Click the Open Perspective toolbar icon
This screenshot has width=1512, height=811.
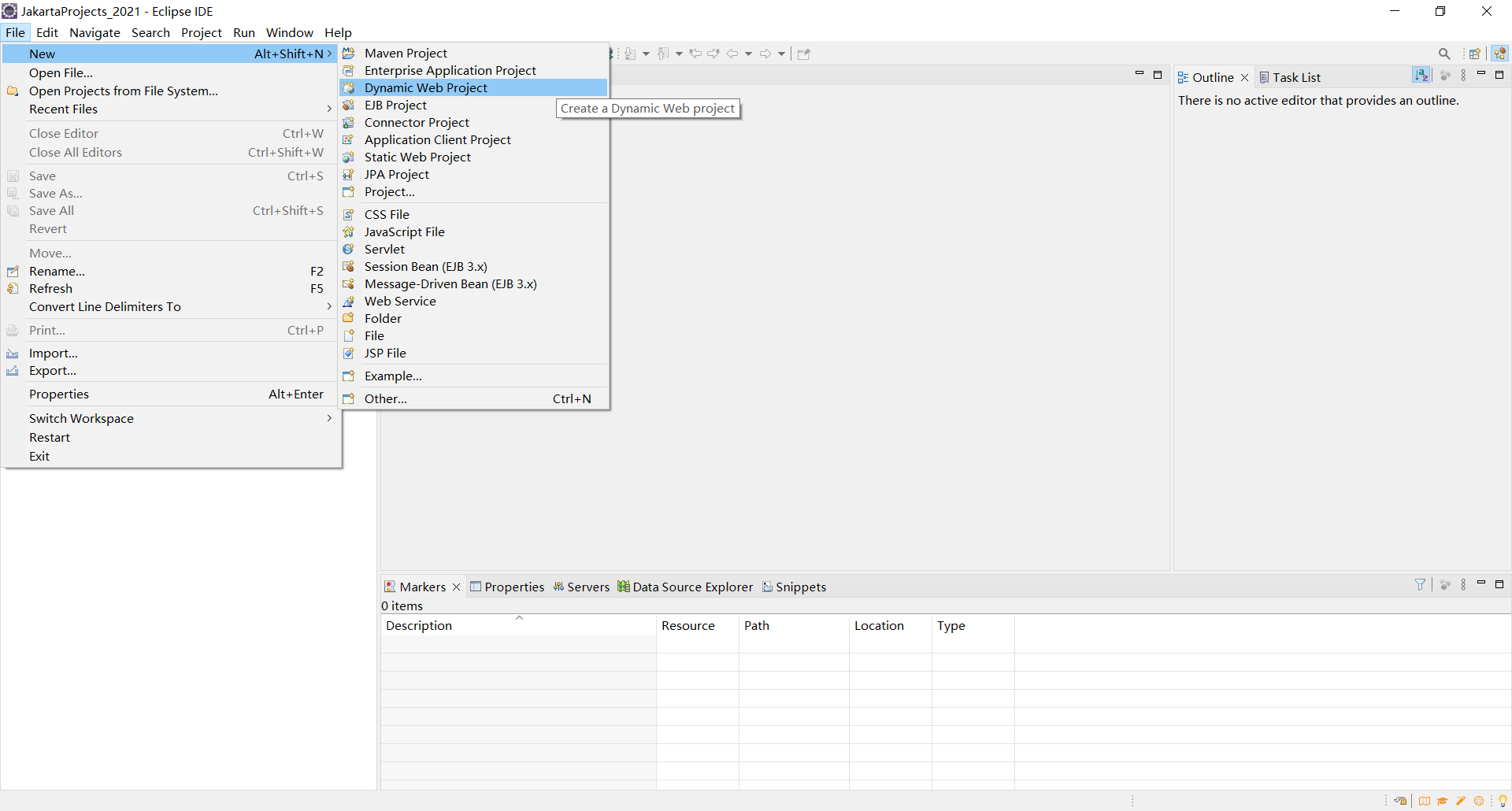tap(1475, 54)
